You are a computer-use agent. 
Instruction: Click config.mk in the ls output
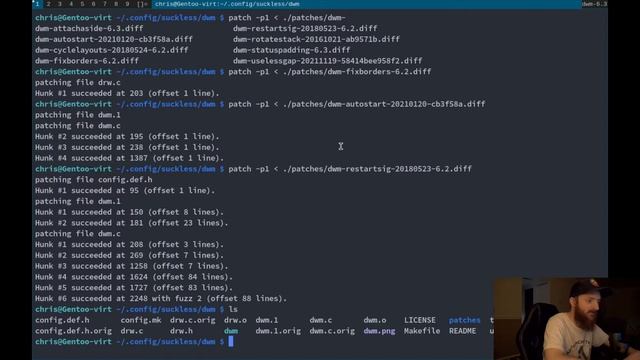click(141, 320)
